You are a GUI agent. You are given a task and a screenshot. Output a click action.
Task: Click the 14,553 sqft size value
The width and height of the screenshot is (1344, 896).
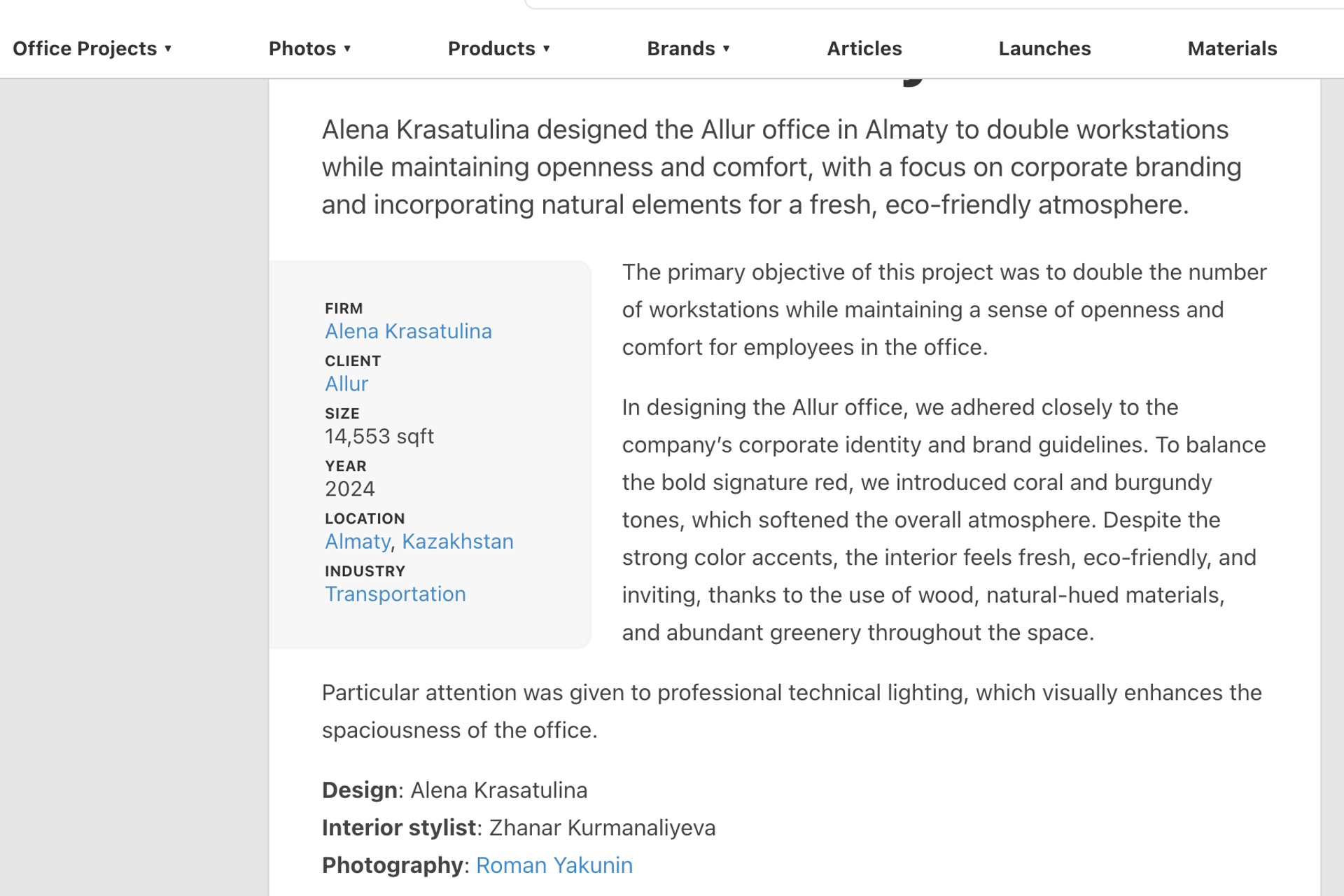[x=379, y=436]
